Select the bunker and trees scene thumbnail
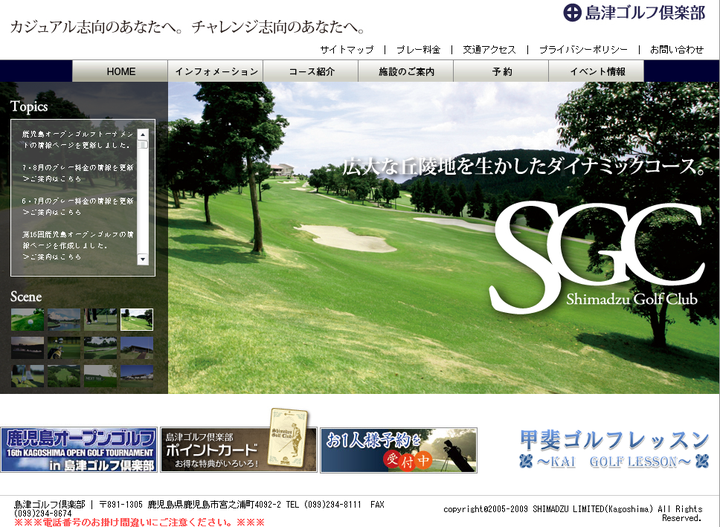 coord(100,348)
